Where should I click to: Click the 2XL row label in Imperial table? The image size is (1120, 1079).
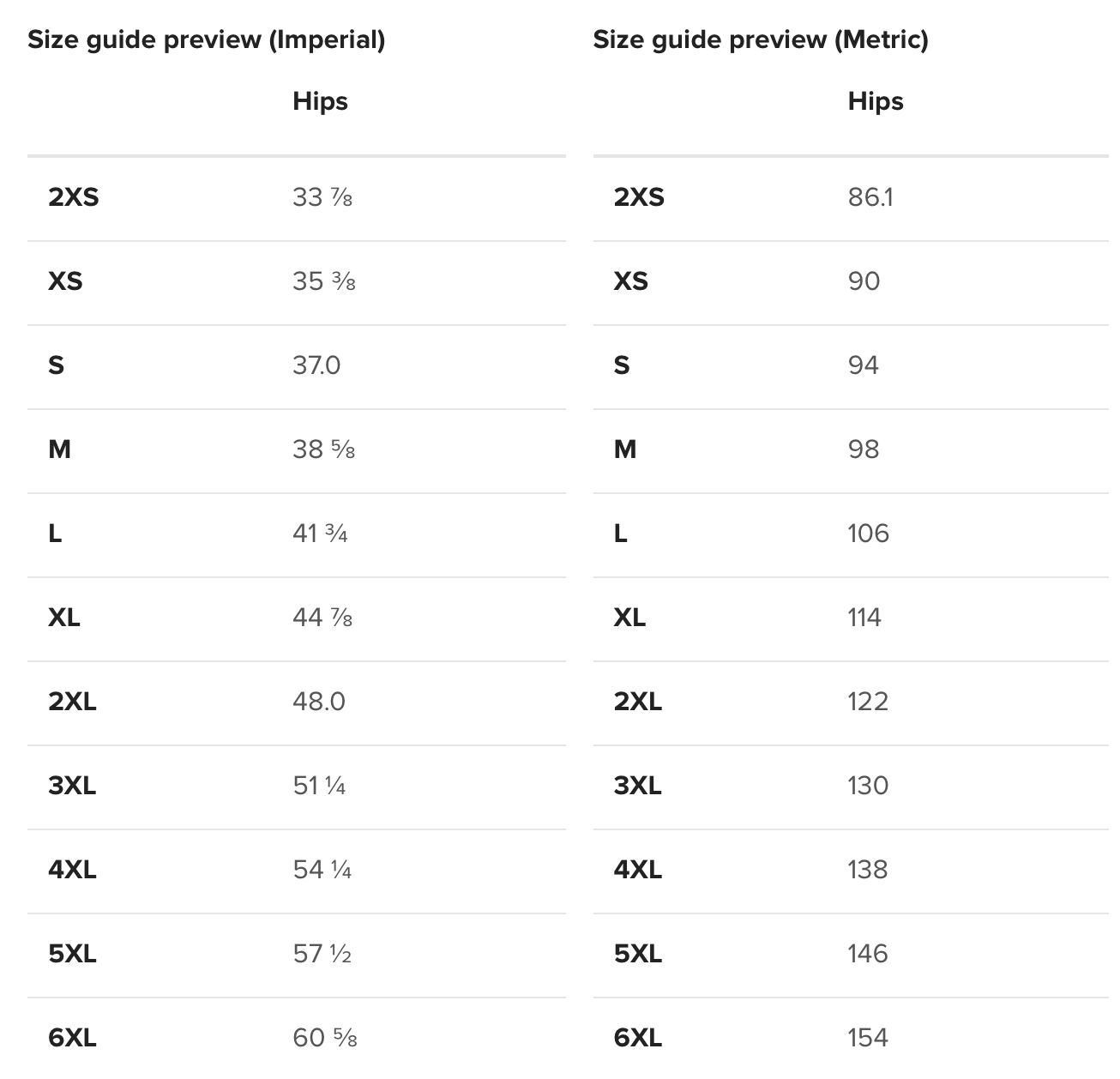(x=72, y=702)
